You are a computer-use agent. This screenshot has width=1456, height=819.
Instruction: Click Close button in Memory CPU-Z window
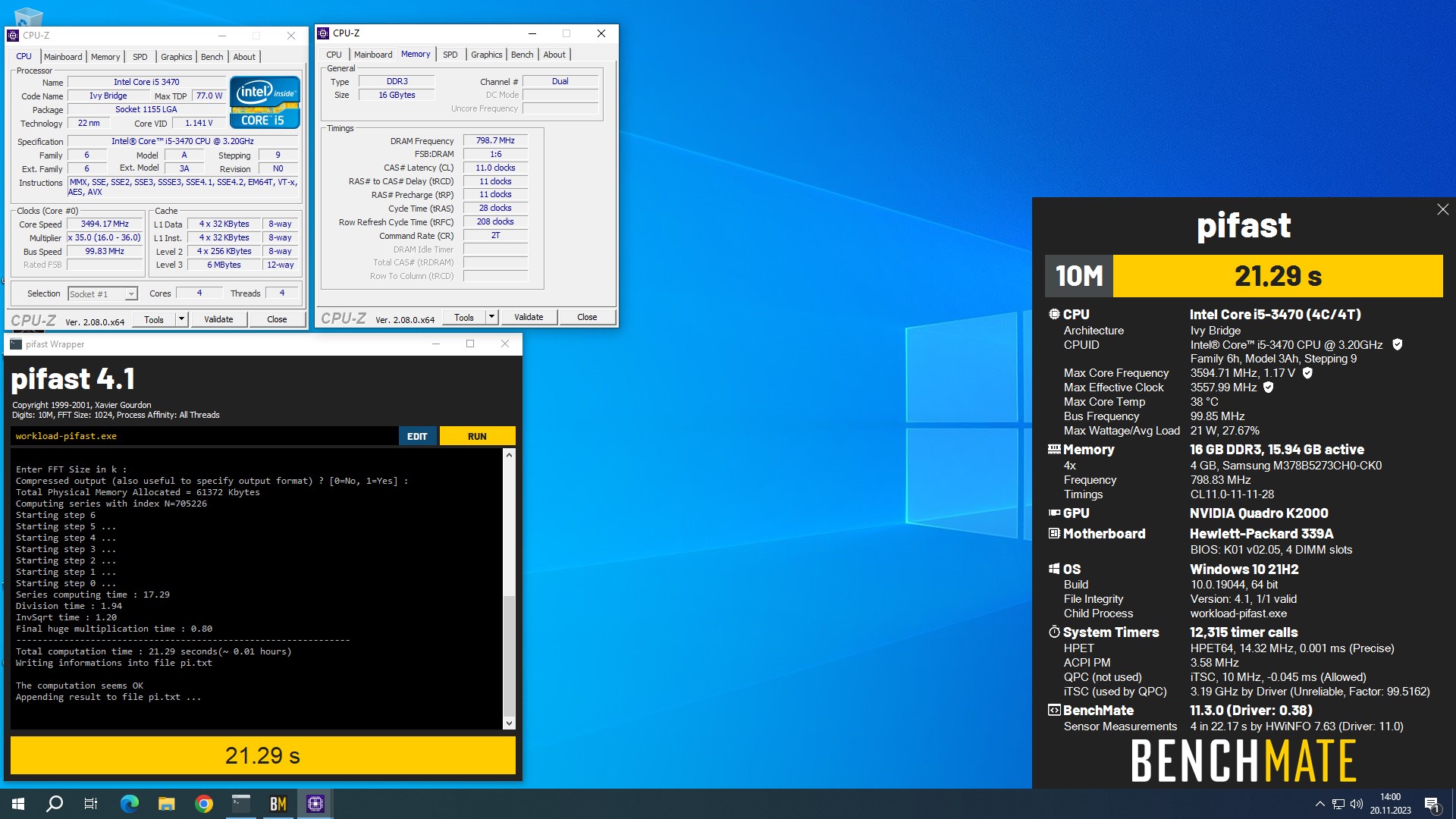click(x=587, y=318)
